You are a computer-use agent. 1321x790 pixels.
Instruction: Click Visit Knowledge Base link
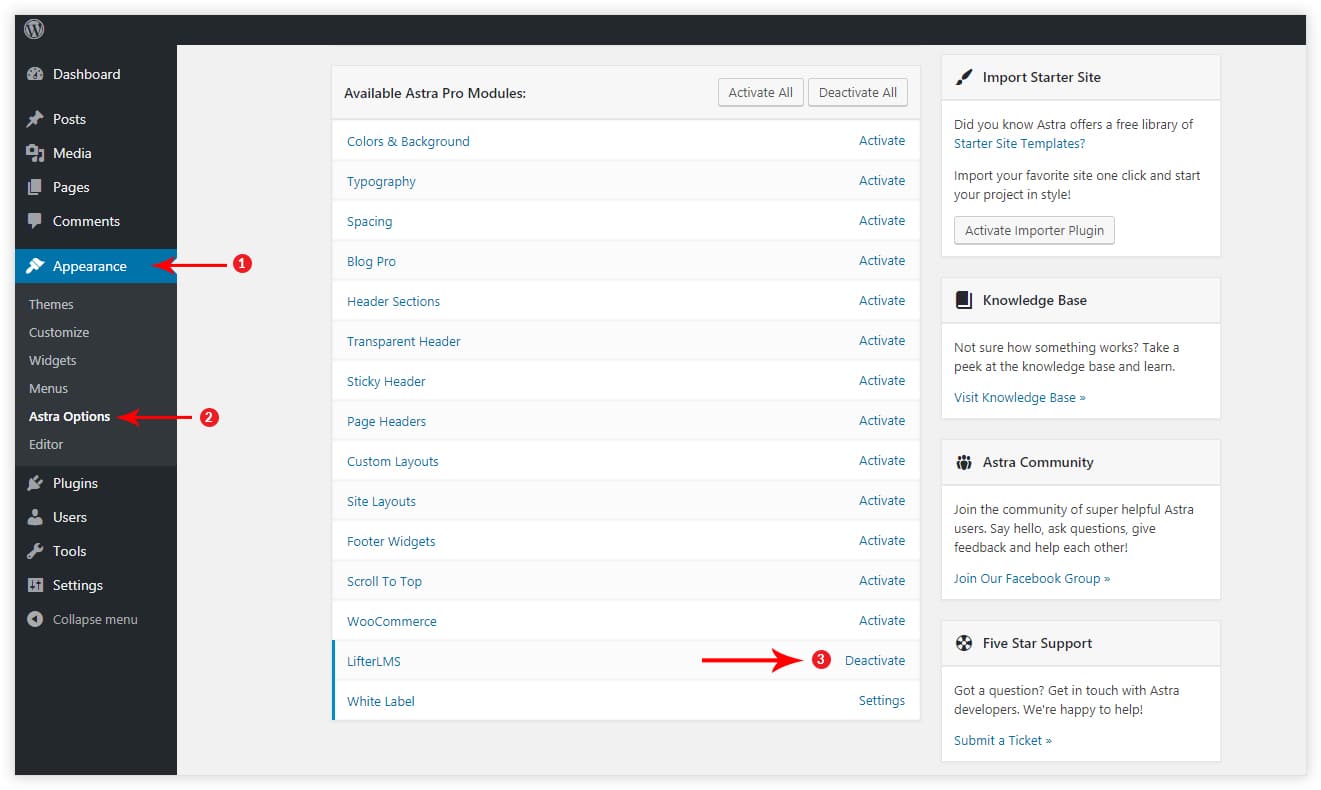coord(1019,397)
